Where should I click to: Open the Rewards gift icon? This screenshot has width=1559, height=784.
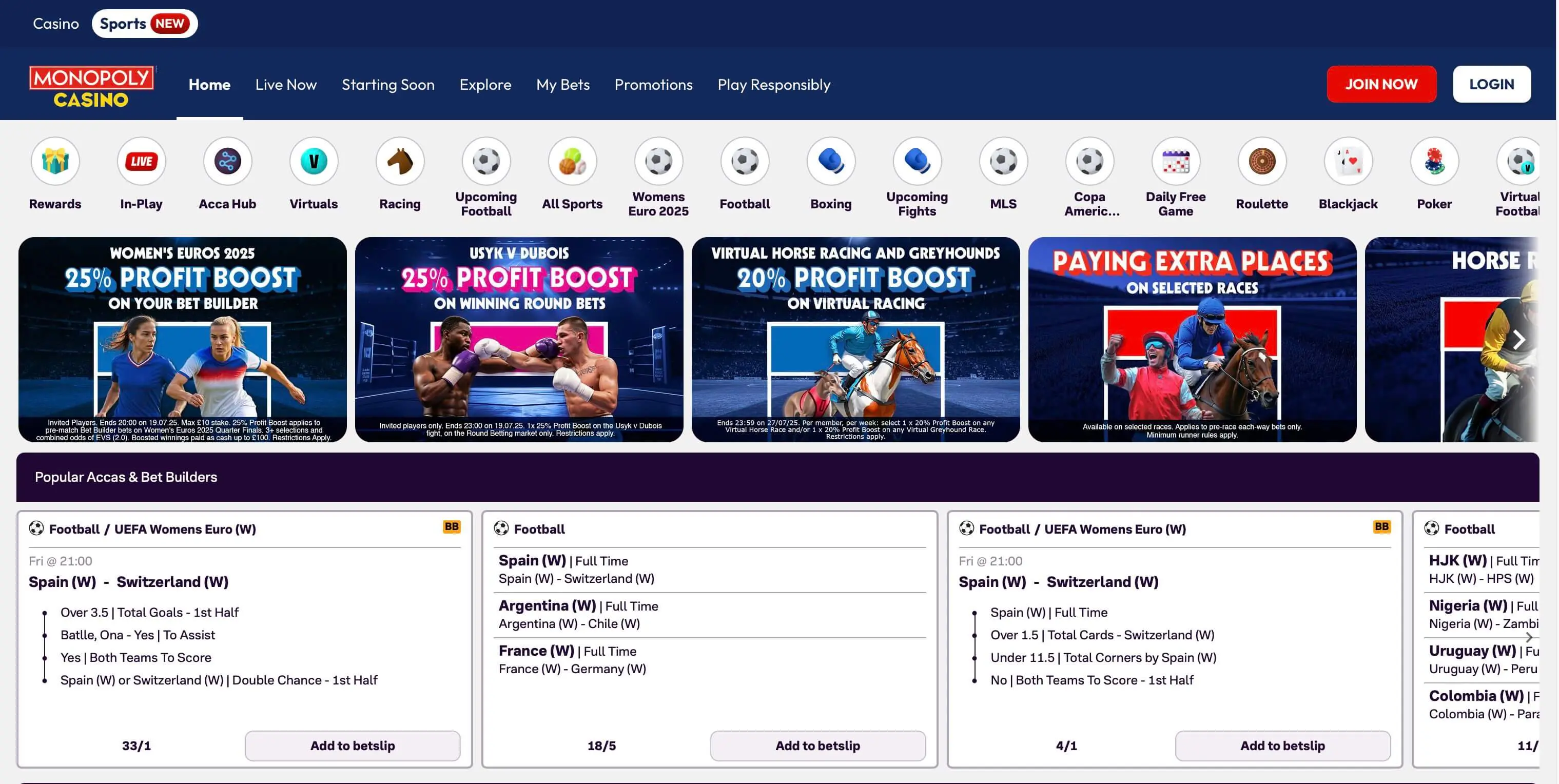(x=55, y=162)
